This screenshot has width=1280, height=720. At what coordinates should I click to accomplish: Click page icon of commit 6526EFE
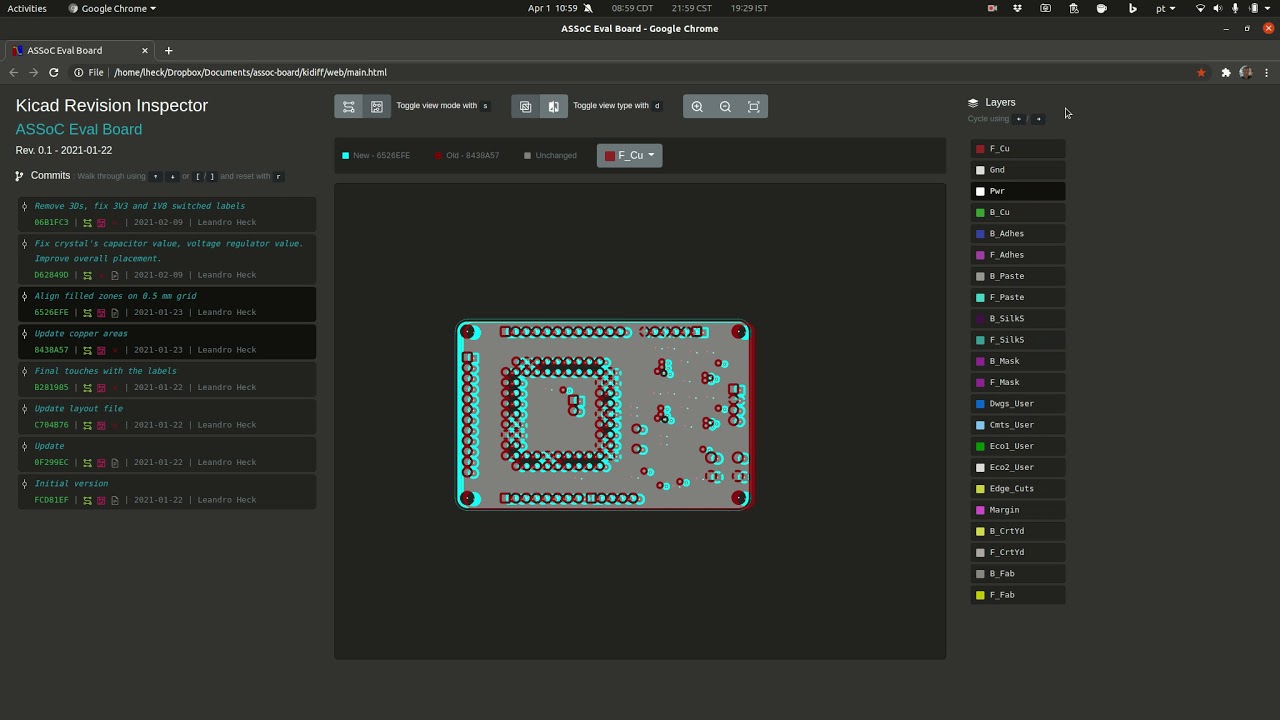coord(115,312)
